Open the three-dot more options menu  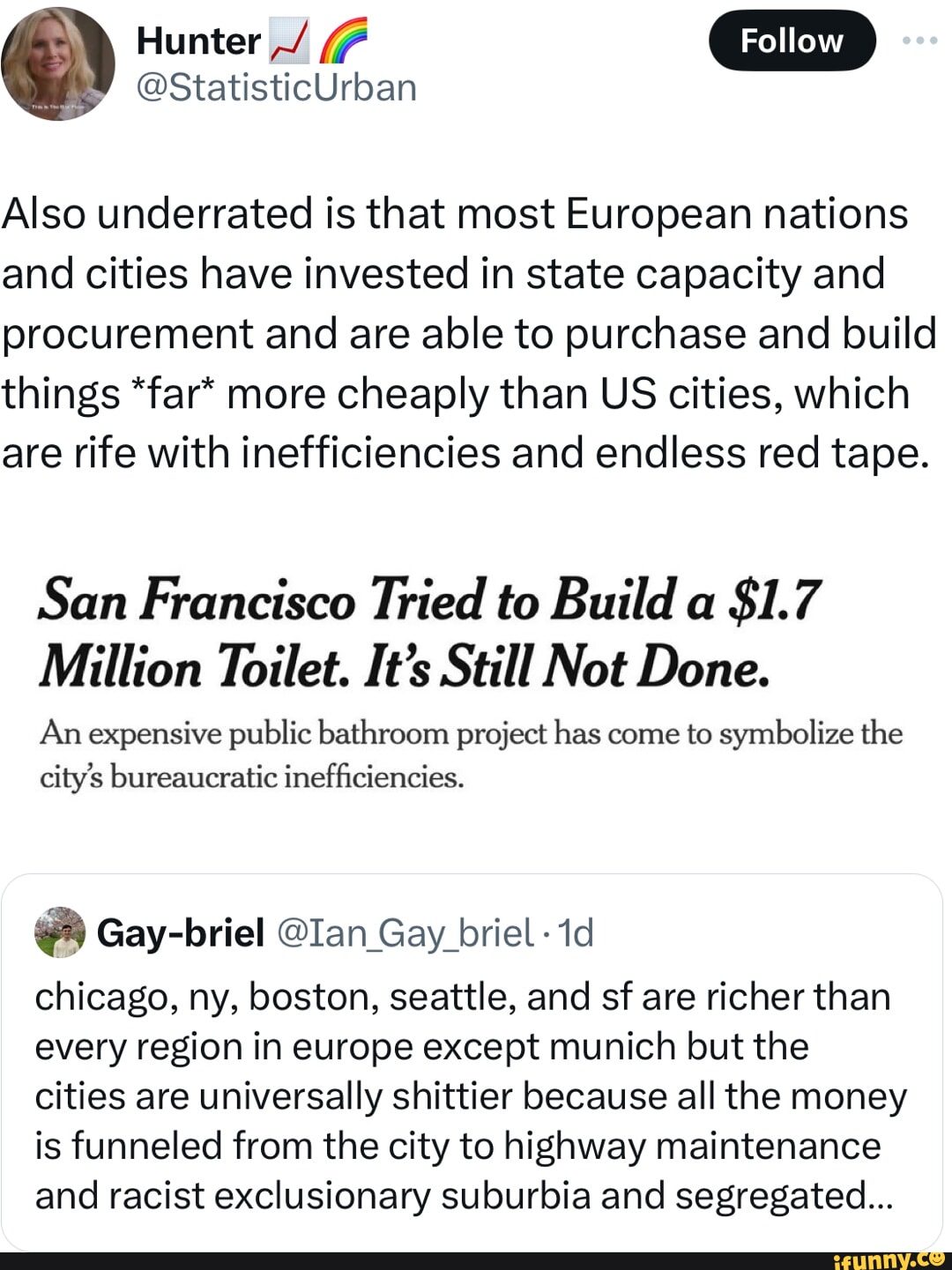coord(919,41)
